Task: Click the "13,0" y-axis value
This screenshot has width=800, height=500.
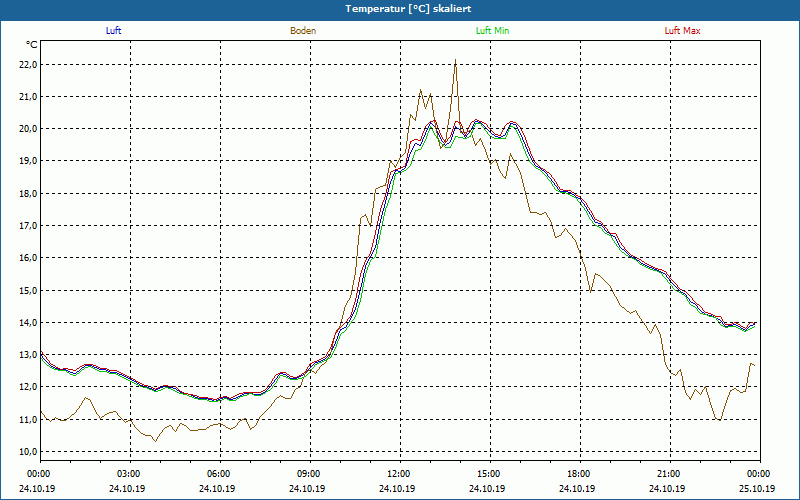Action: point(29,355)
